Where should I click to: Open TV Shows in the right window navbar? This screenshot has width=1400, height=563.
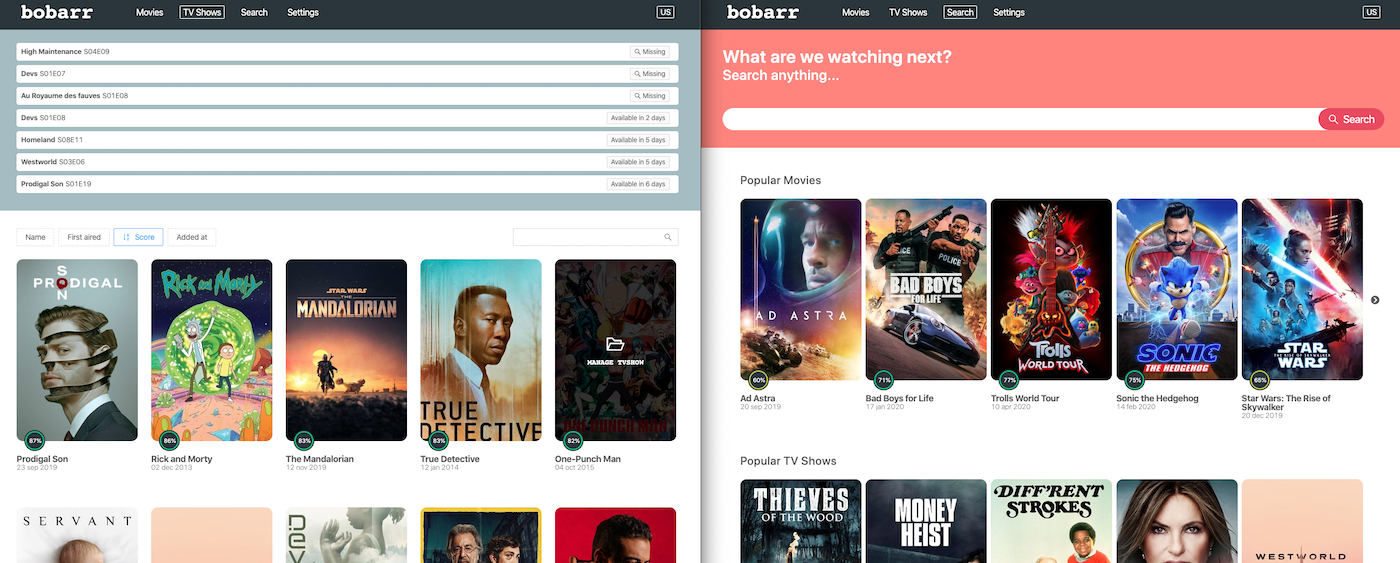tap(908, 13)
